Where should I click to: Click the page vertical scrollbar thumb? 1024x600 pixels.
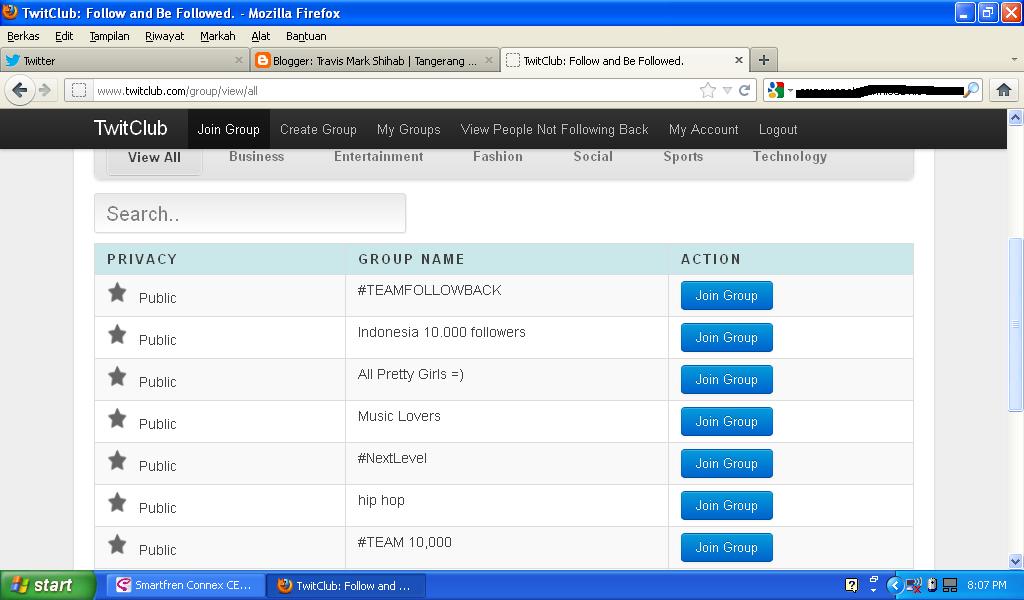(x=1016, y=324)
